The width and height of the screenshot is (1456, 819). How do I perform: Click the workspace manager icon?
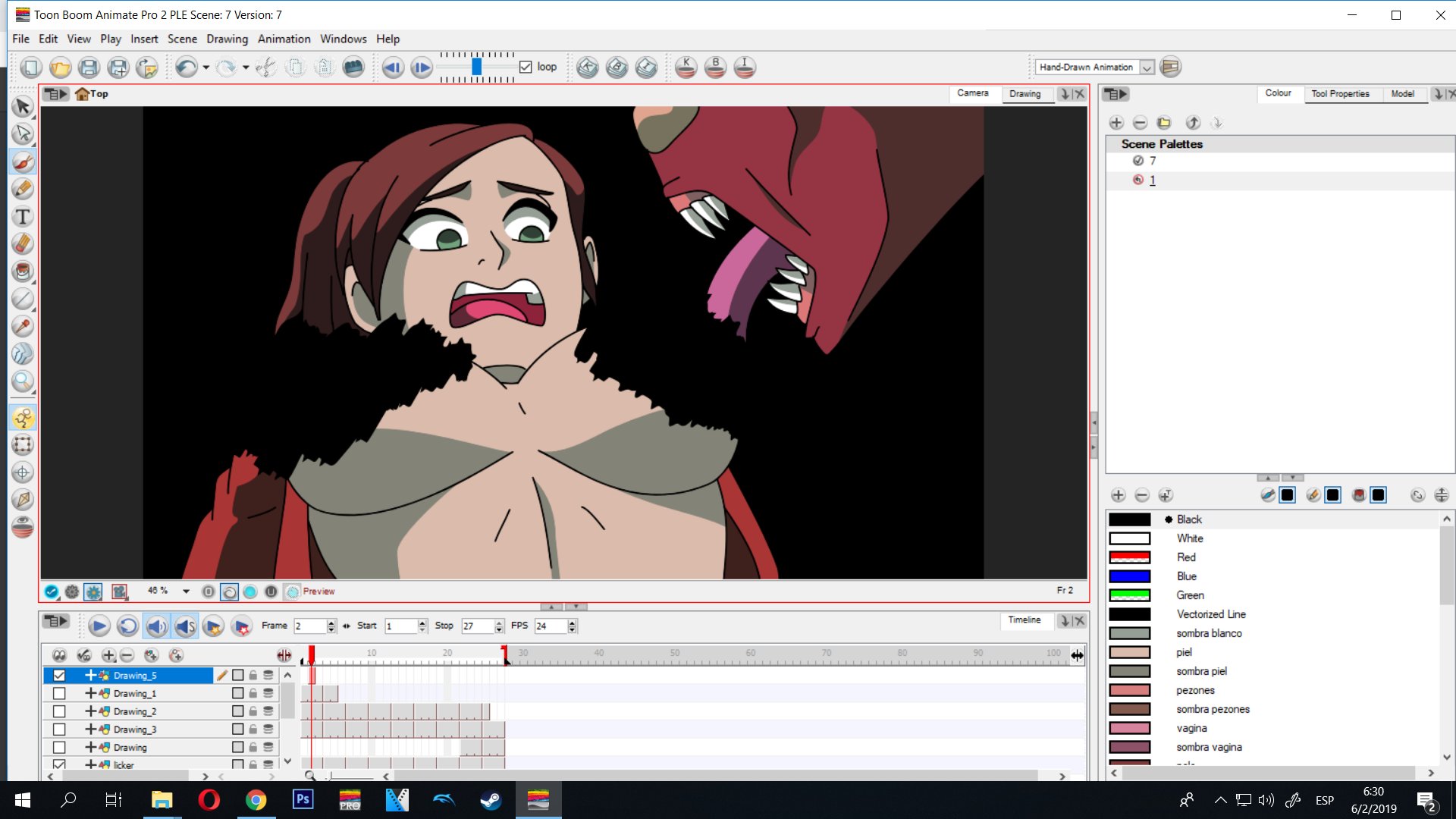pyautogui.click(x=1171, y=67)
